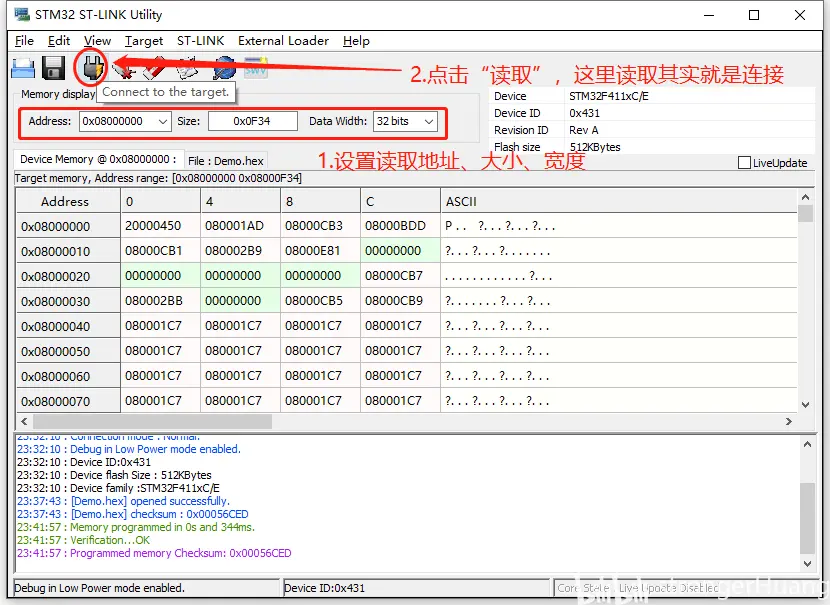Connect to the target plug icon
Viewport: 830px width, 605px height.
click(x=90, y=68)
